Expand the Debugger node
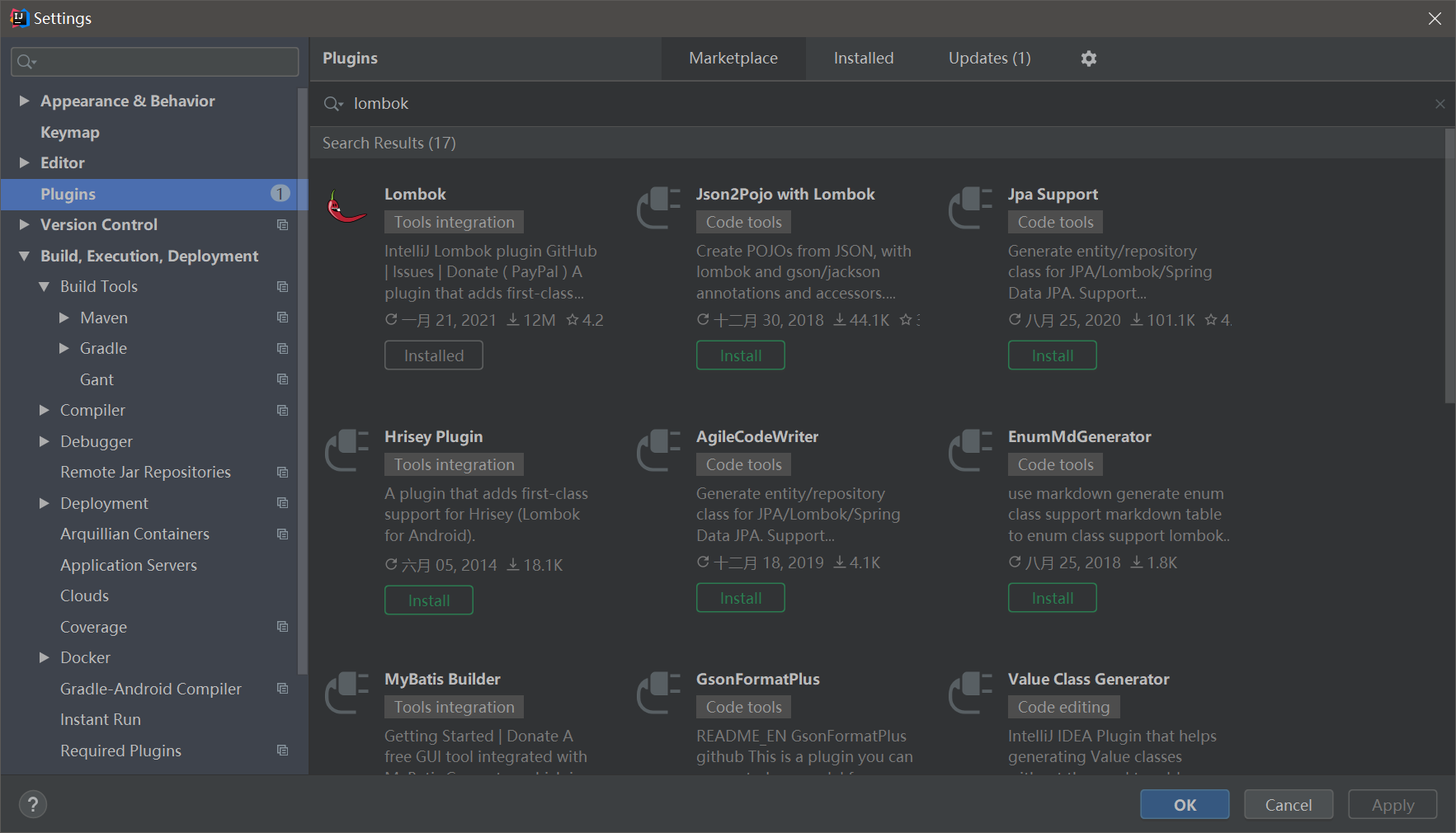The image size is (1456, 833). [x=44, y=441]
